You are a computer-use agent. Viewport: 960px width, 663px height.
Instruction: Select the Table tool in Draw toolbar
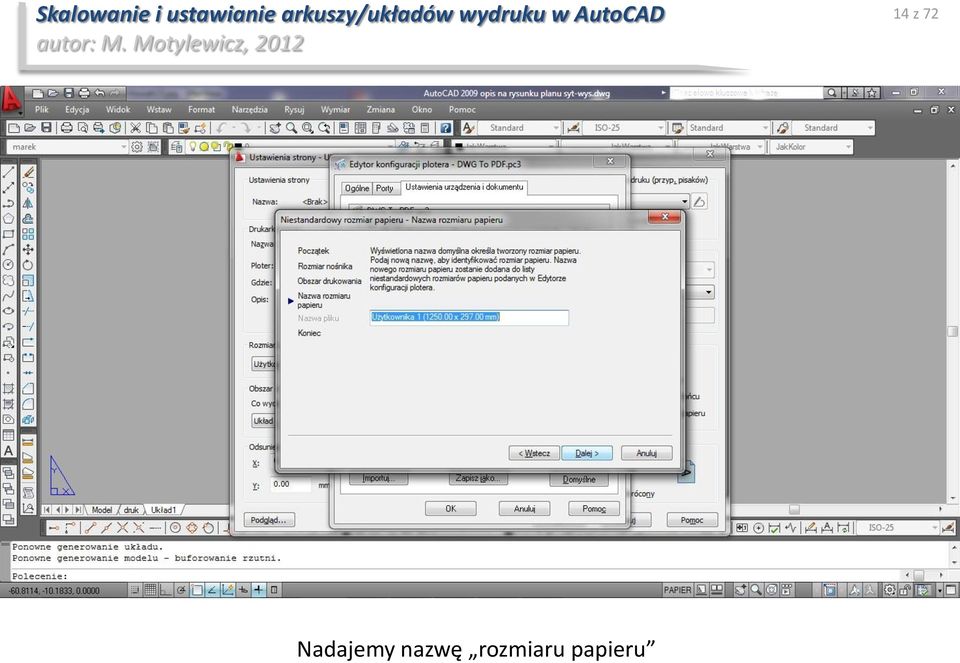coord(9,435)
